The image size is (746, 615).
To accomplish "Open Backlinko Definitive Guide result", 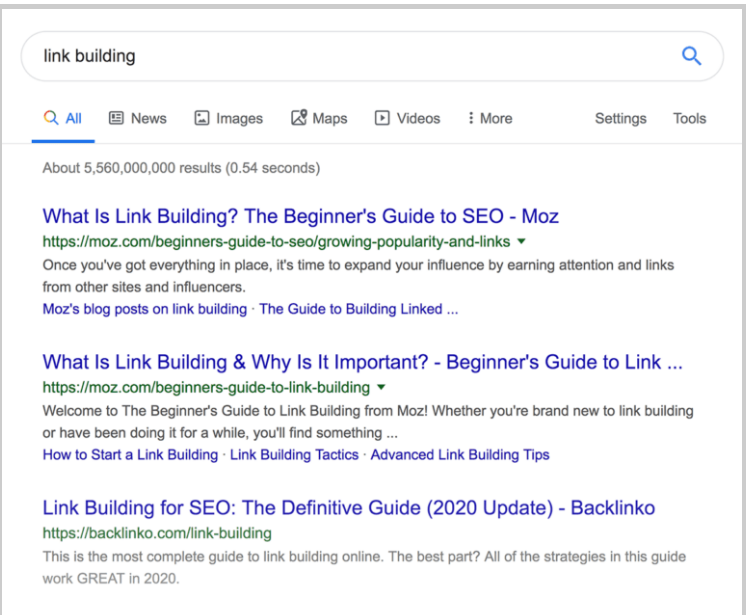I will (348, 508).
